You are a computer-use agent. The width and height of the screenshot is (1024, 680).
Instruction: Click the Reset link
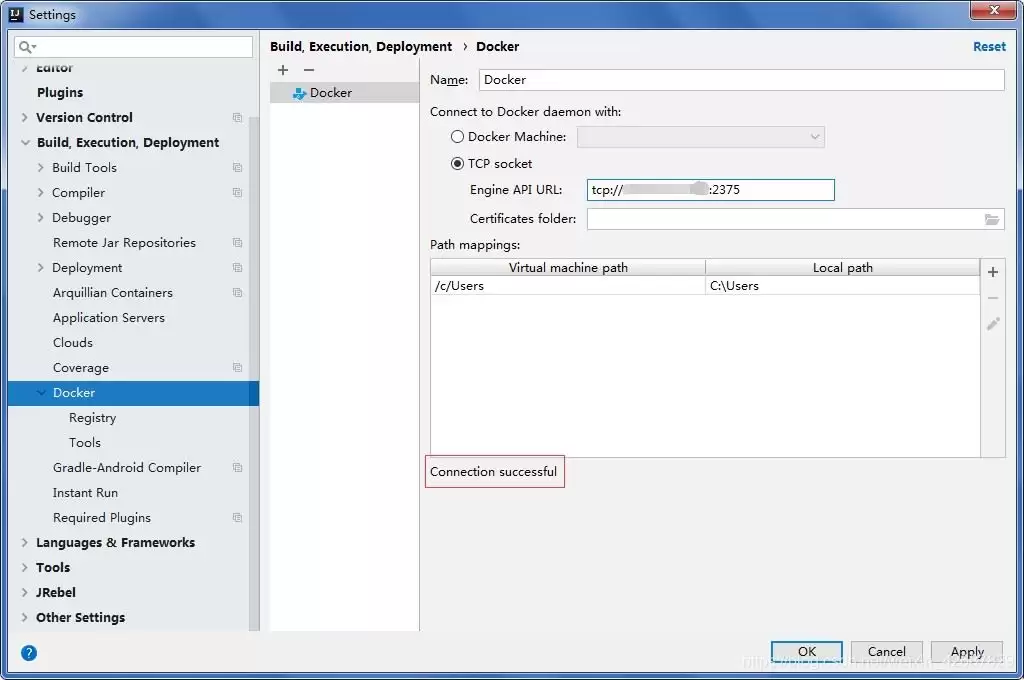point(989,47)
